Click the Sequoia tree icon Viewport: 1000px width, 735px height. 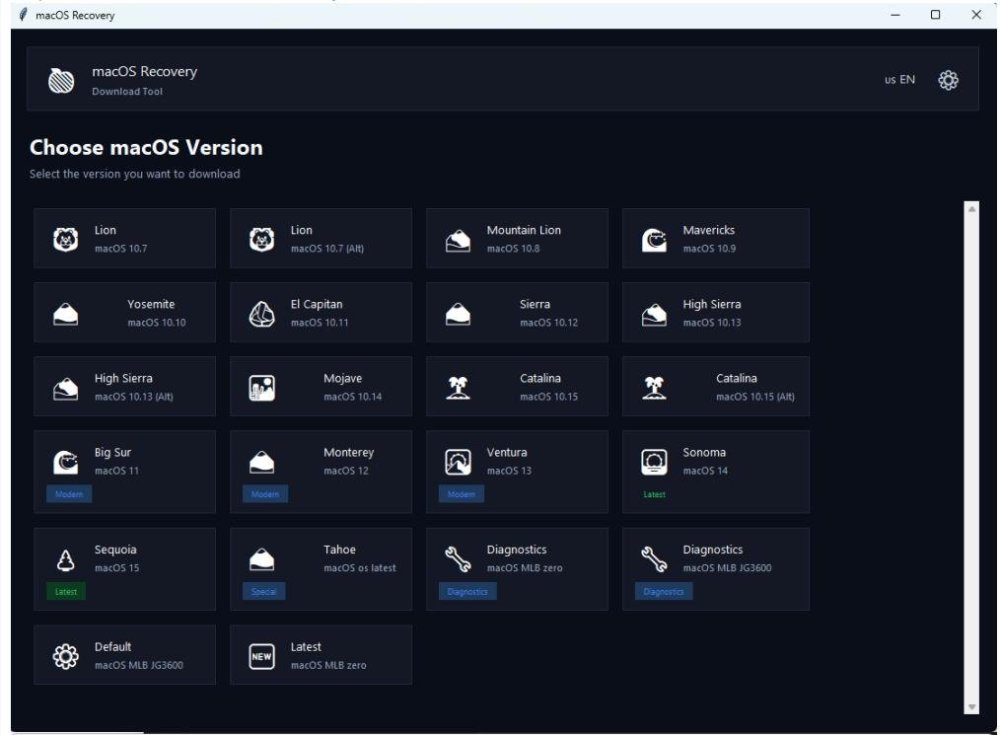(66, 560)
